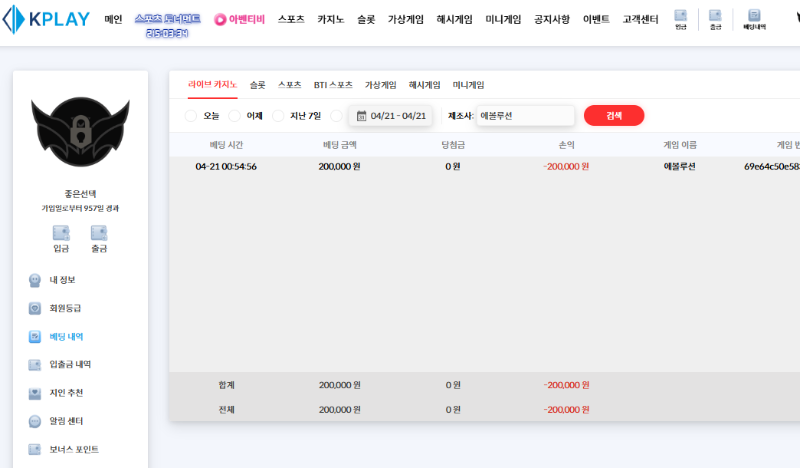Screen dimensions: 800x468
Task: Open 카지노 in the top navigation
Action: point(331,19)
